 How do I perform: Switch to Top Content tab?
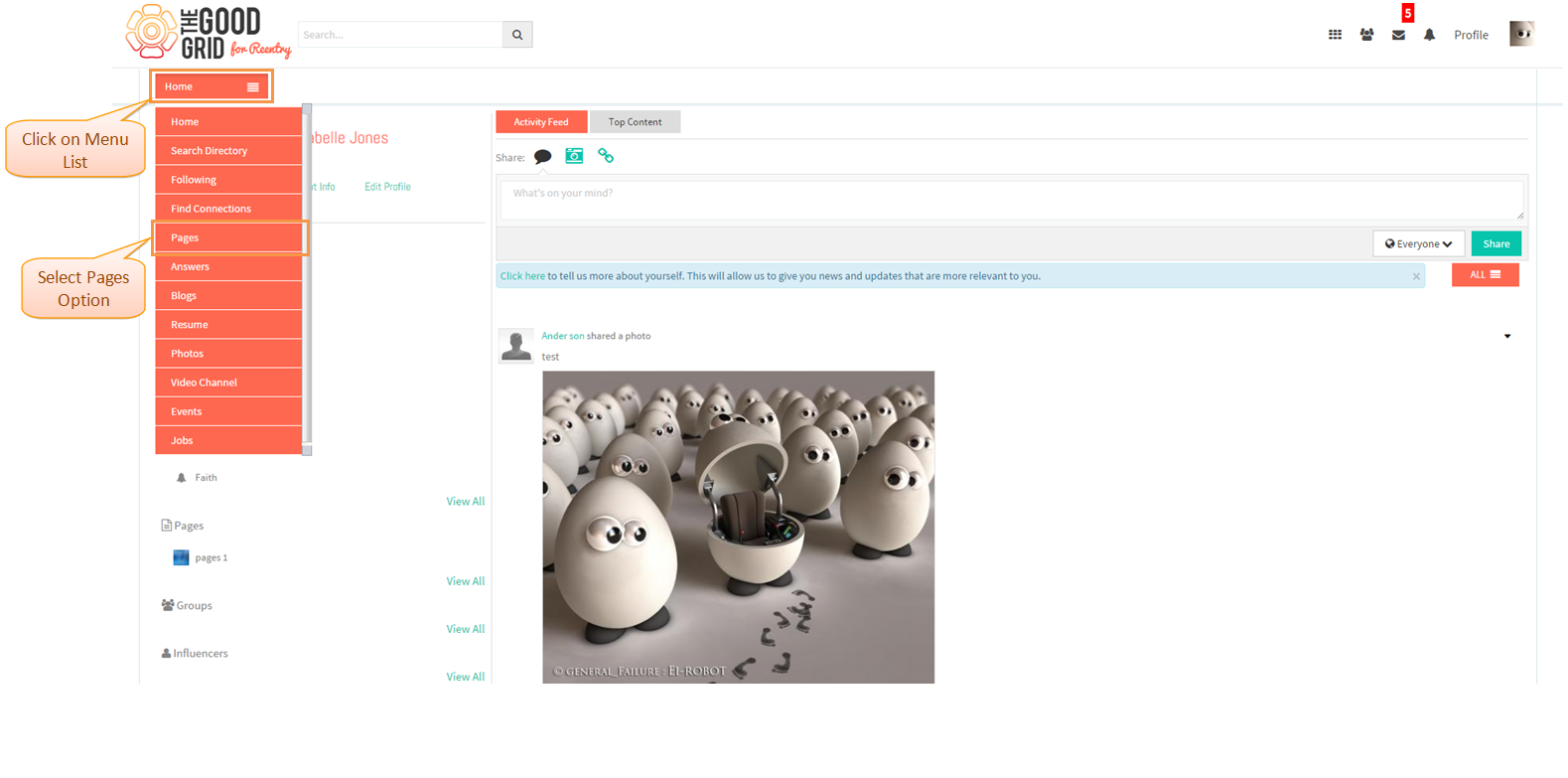[x=635, y=121]
